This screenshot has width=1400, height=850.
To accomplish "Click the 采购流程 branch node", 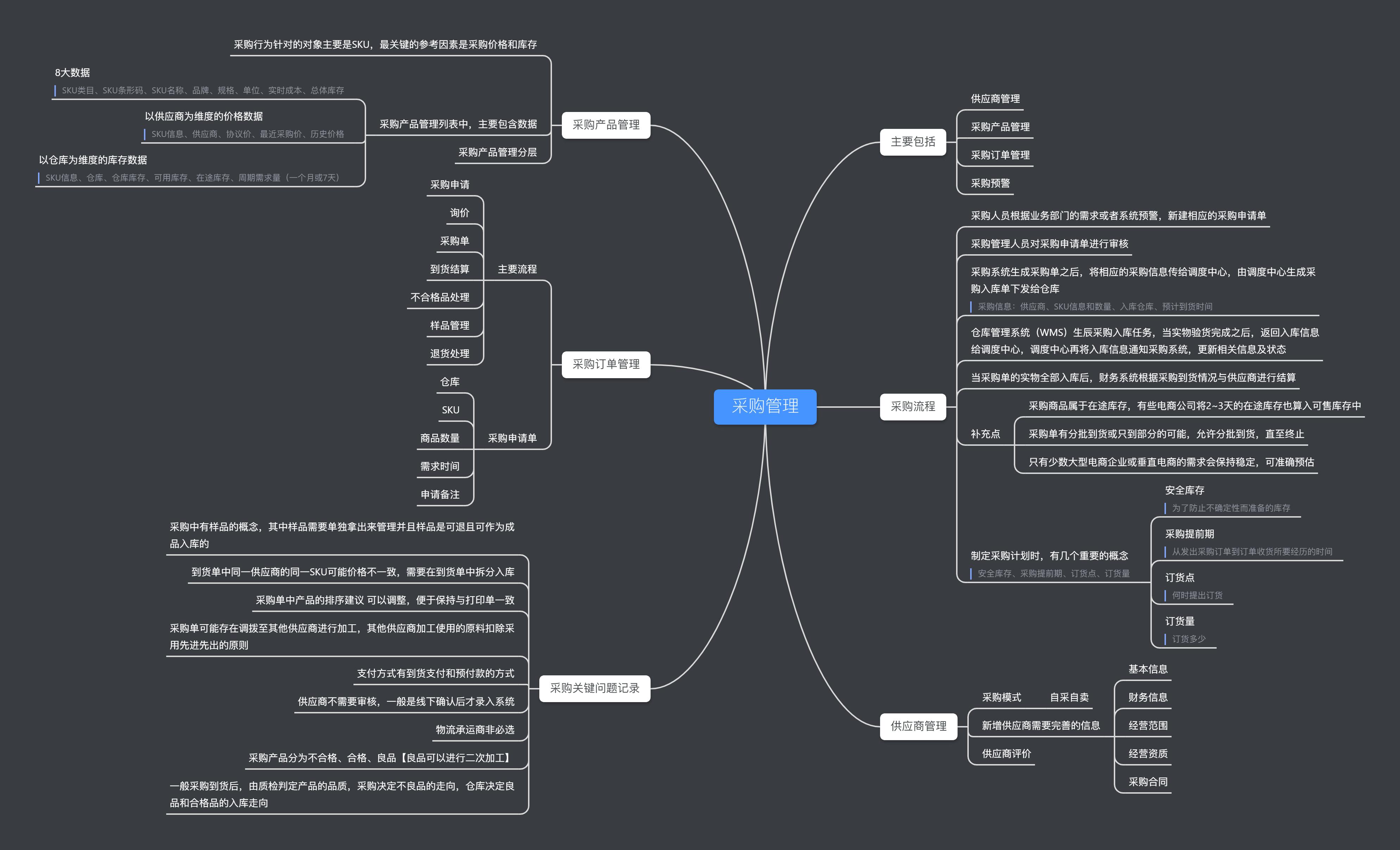I will [x=912, y=406].
